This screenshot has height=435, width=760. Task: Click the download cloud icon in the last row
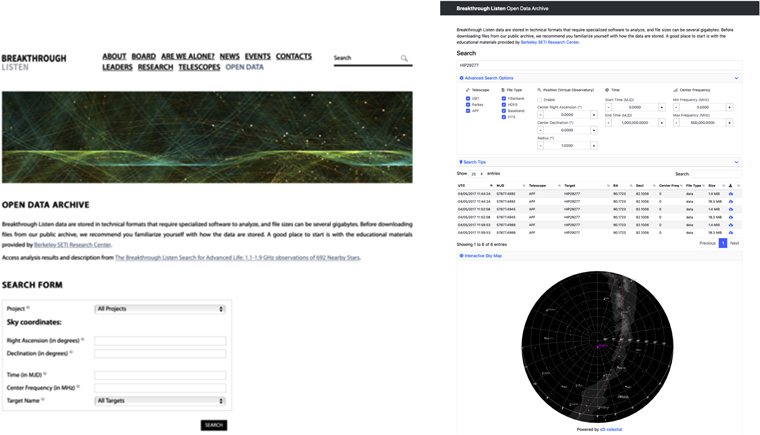coord(731,232)
